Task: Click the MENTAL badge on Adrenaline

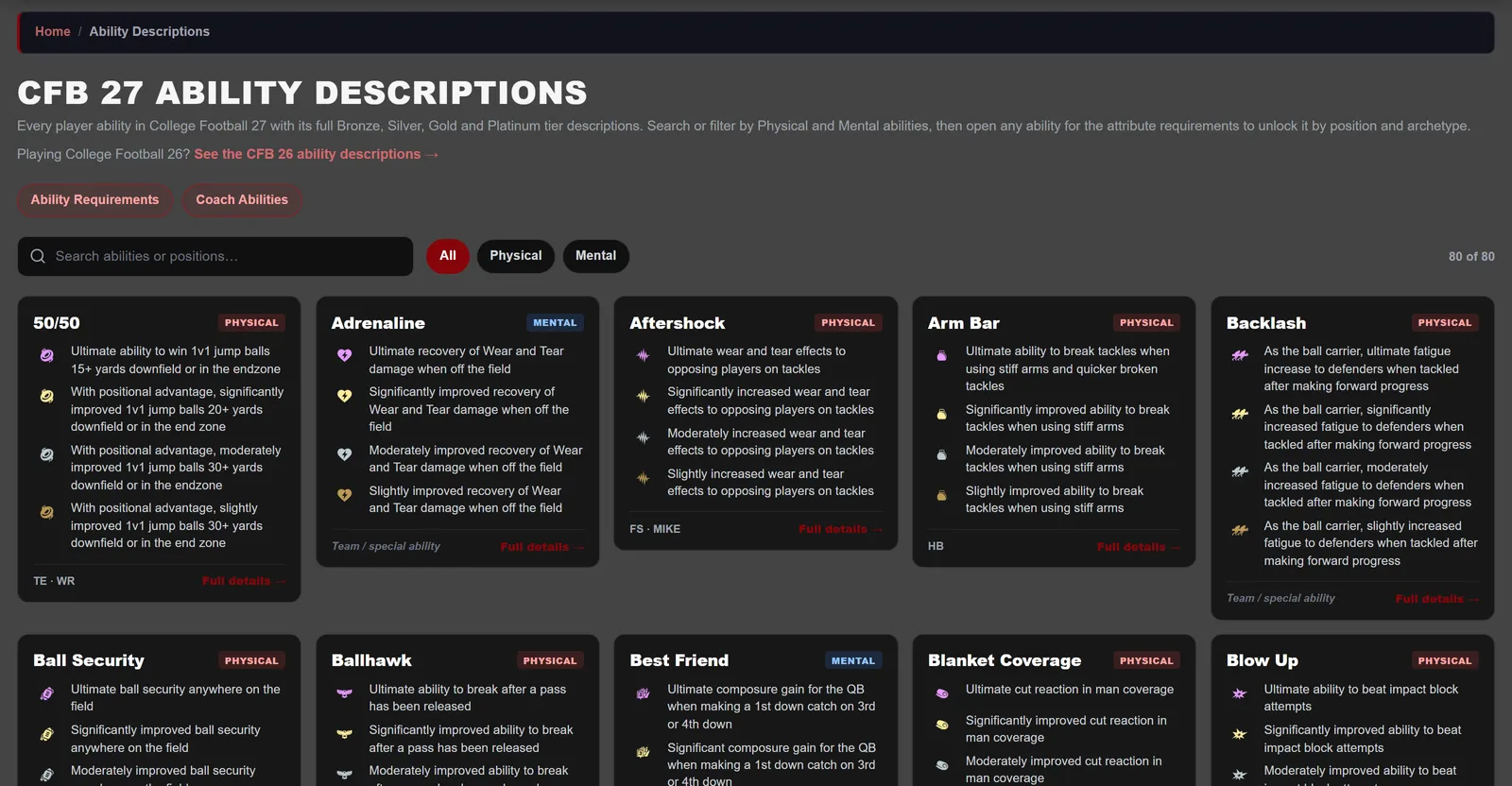Action: [555, 323]
